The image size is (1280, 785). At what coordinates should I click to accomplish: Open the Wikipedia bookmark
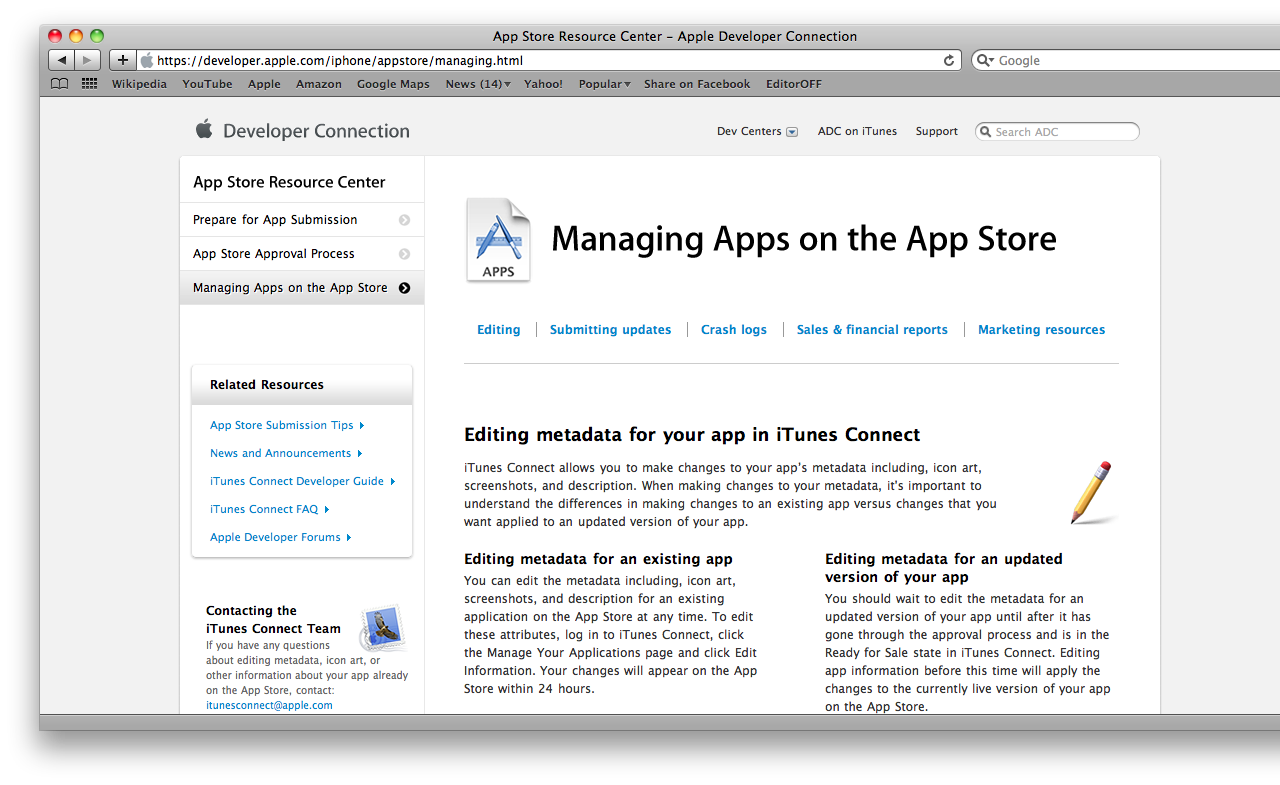click(139, 84)
